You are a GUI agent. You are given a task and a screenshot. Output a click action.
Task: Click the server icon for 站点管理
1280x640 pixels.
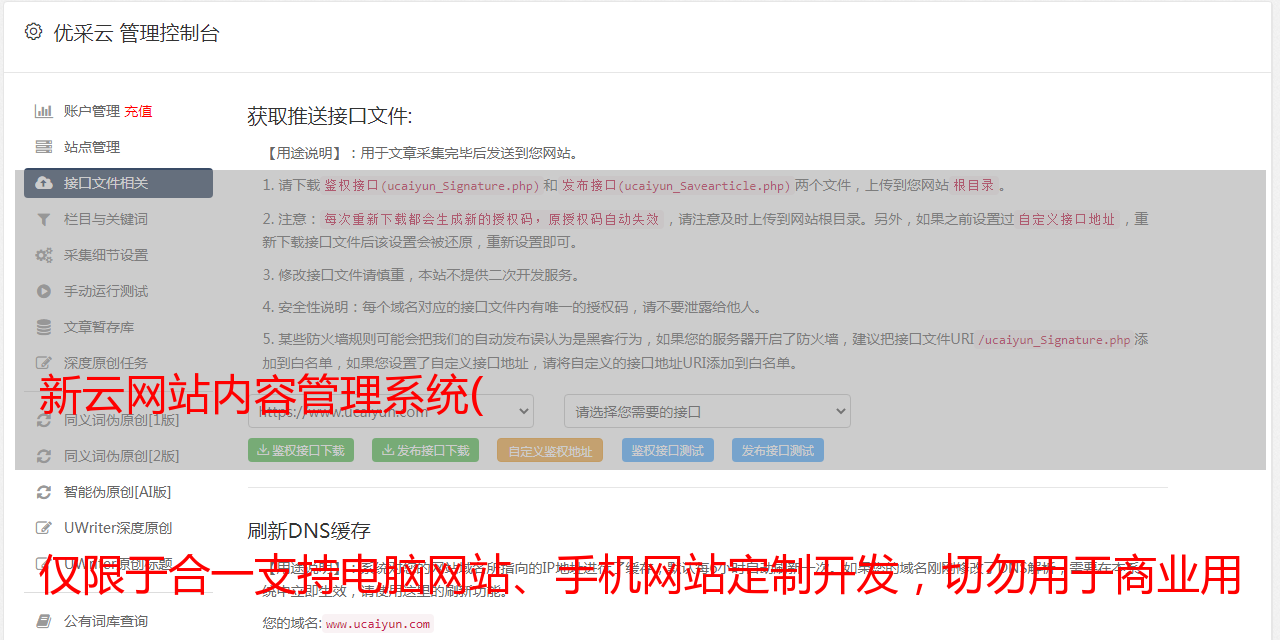pos(44,147)
